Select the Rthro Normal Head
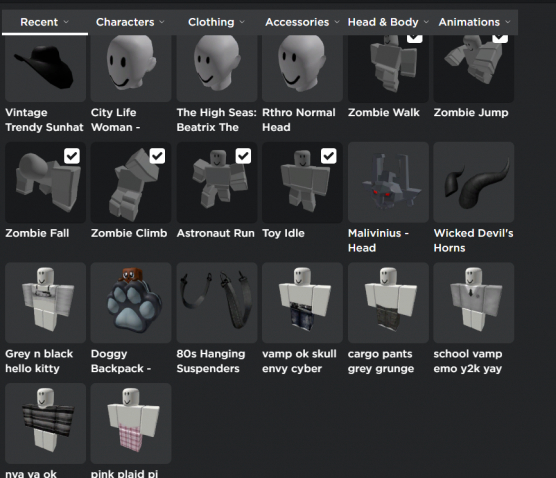 pos(302,68)
